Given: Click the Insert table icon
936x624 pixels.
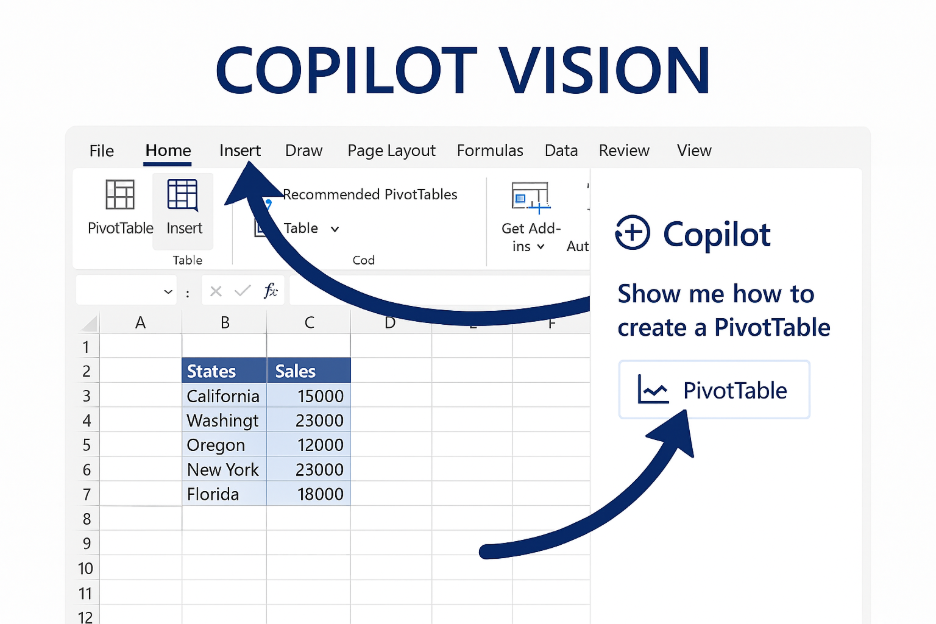Looking at the screenshot, I should (183, 195).
